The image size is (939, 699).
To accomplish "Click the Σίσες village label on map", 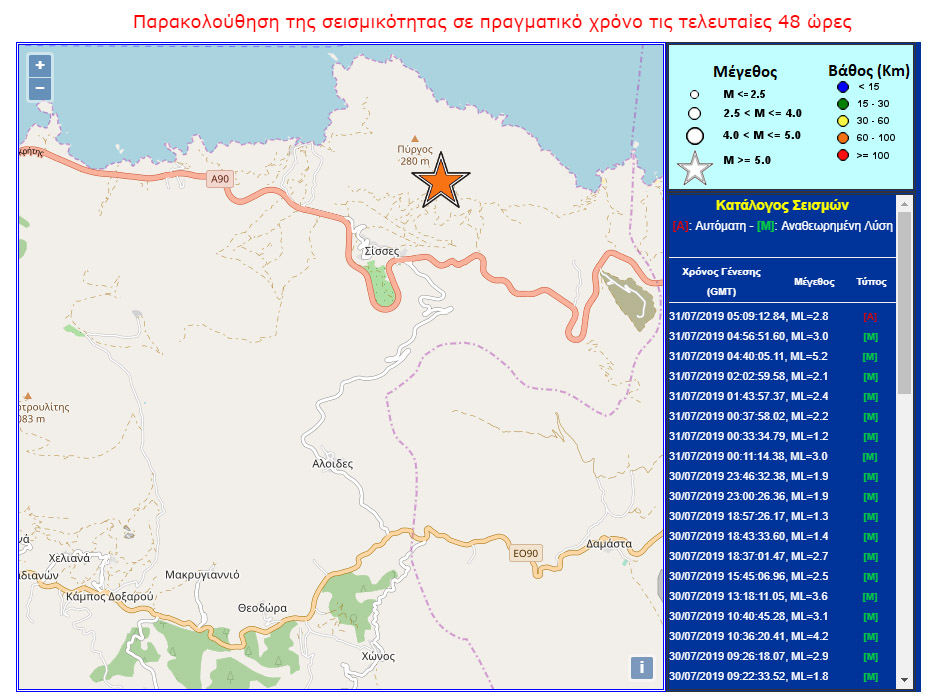I will 382,251.
